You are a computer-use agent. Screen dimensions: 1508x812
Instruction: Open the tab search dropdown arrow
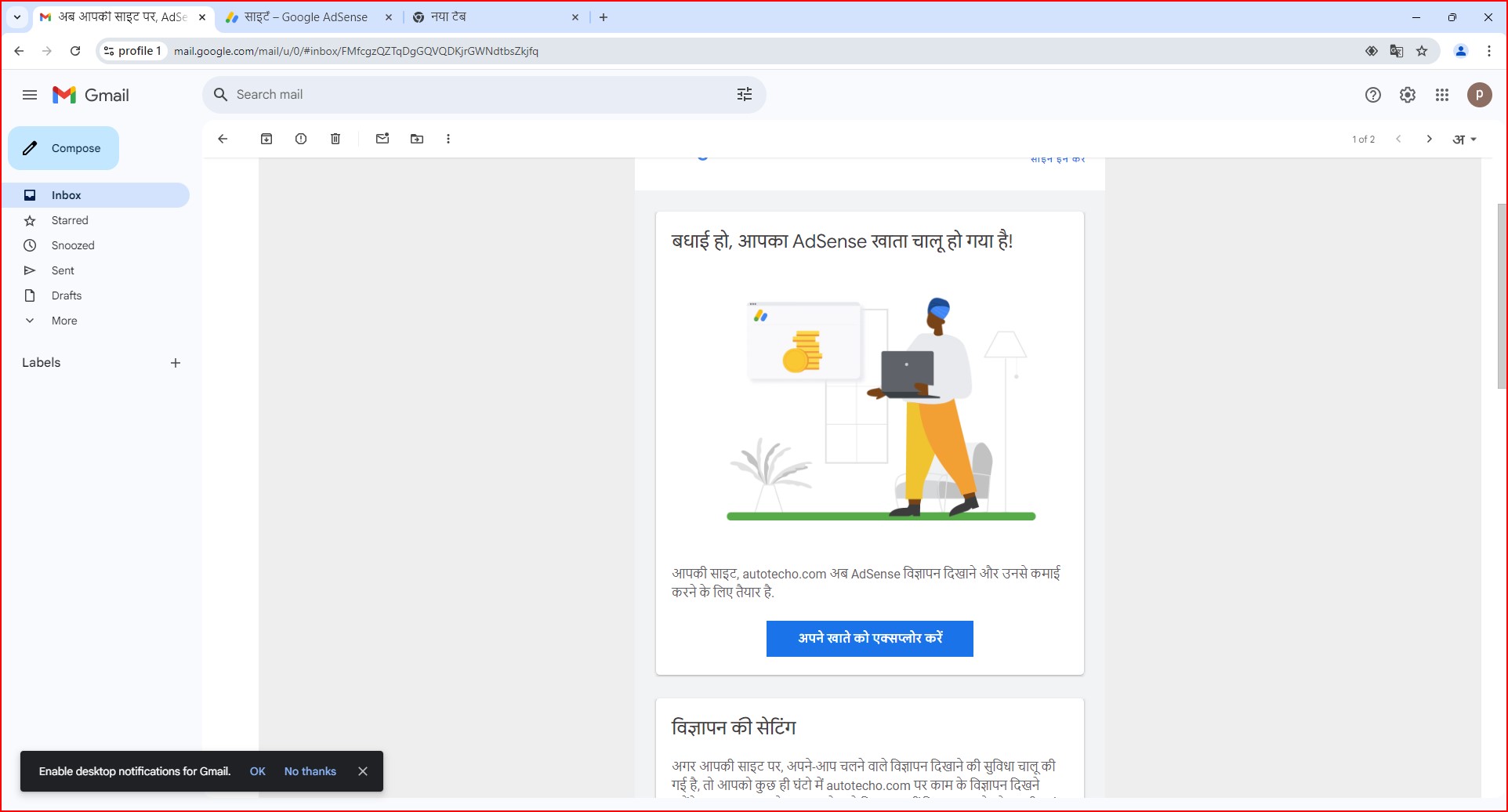pos(17,17)
